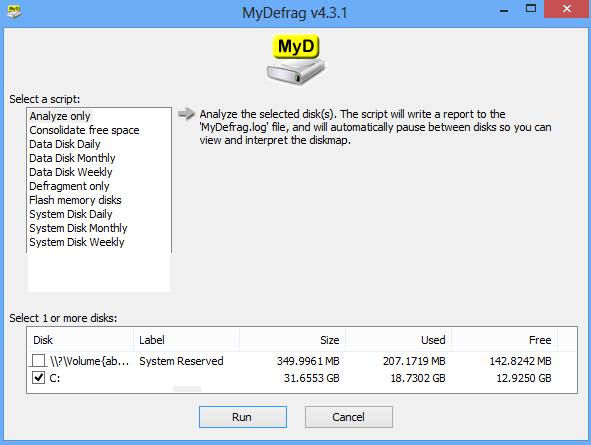The height and width of the screenshot is (445, 591).
Task: Select the Defragment only script
Action: click(69, 186)
